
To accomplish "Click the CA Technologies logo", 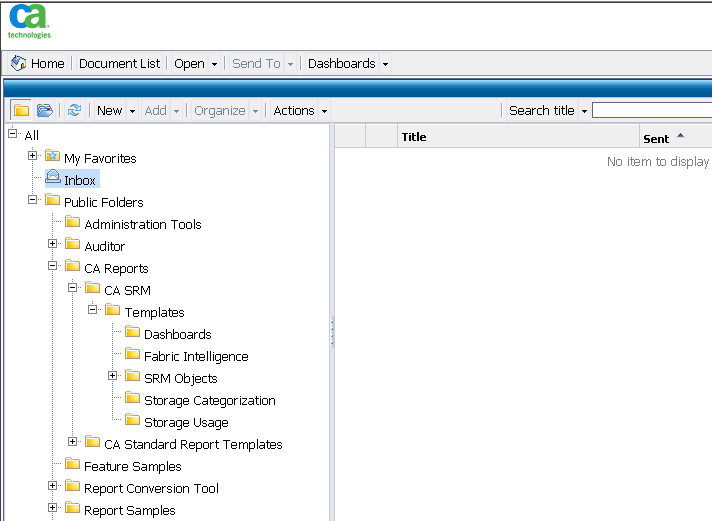I will point(29,20).
